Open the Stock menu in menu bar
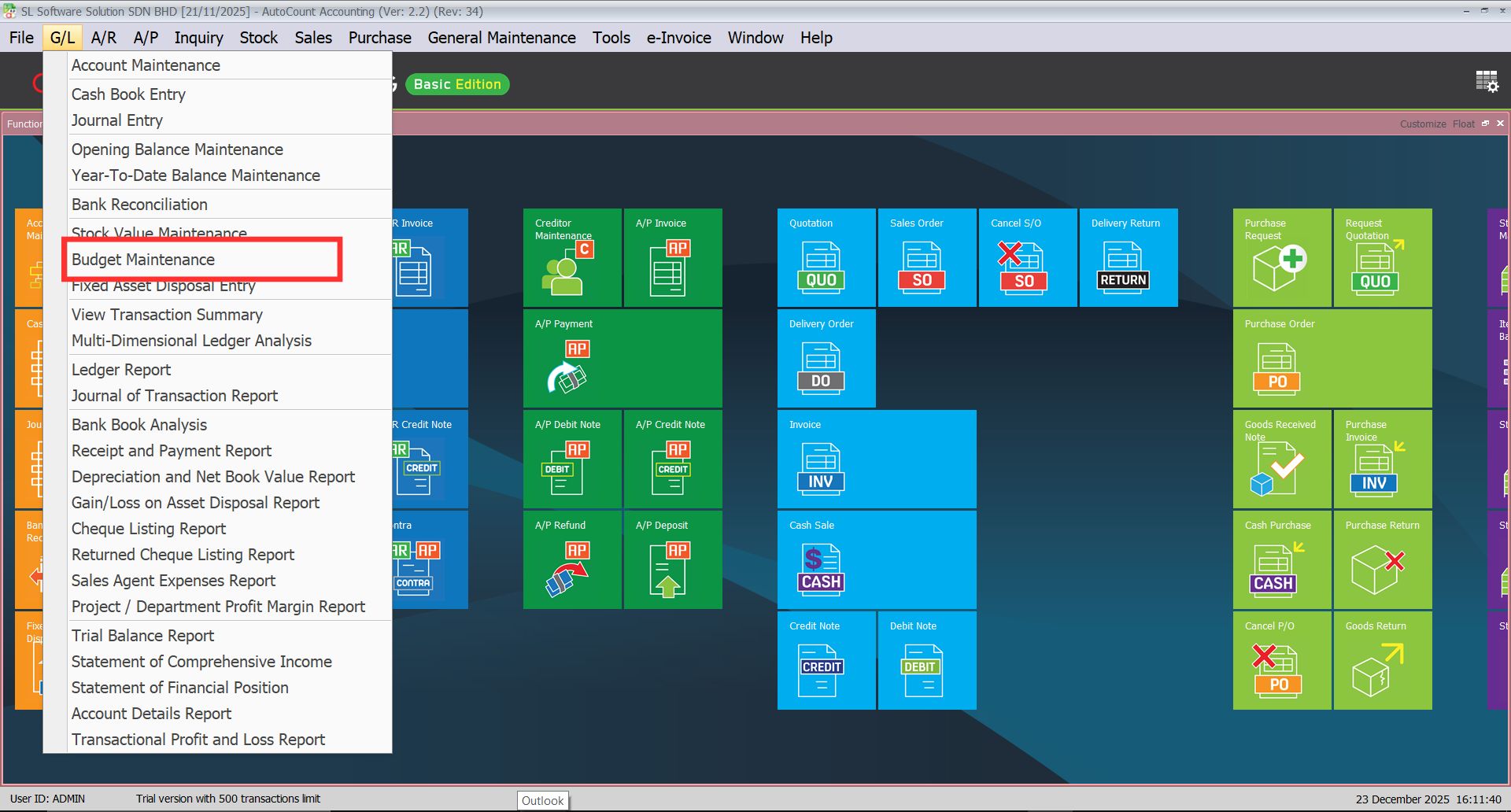The image size is (1511, 812). (258, 38)
